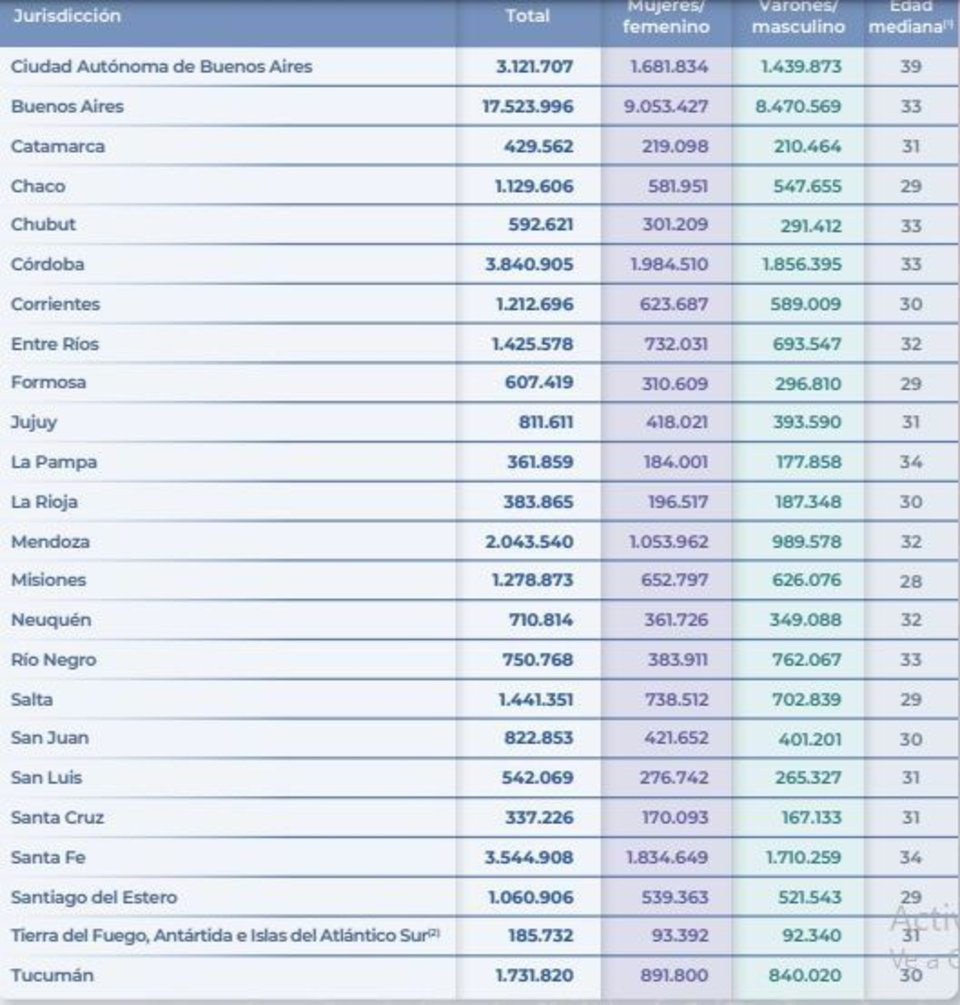
Task: Select the Chubut row label
Action: [43, 225]
